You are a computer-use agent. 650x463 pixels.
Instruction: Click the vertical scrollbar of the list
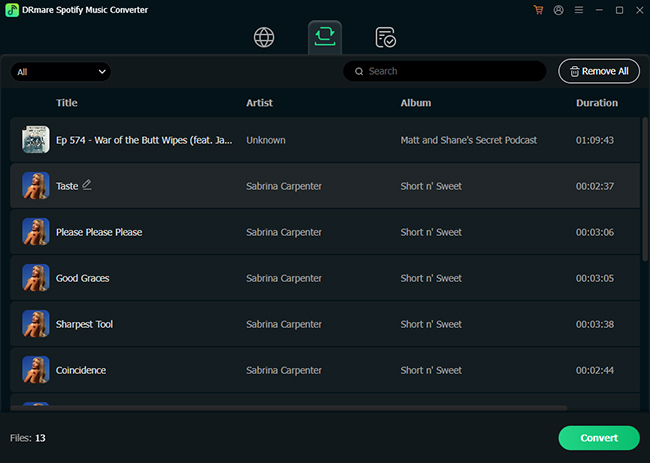[x=645, y=189]
